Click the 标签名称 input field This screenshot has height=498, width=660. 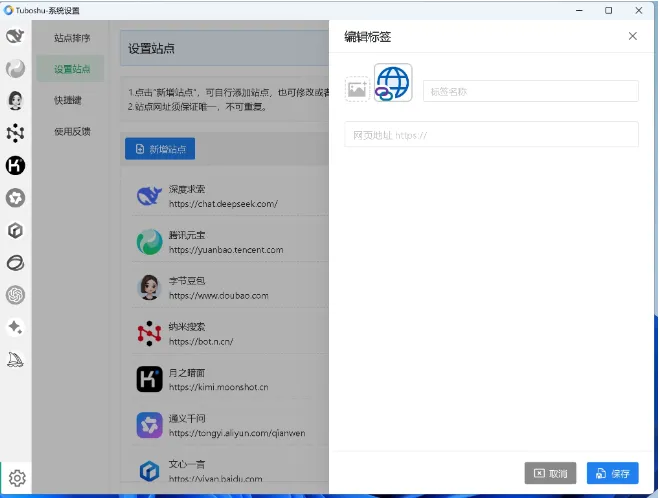[530, 91]
